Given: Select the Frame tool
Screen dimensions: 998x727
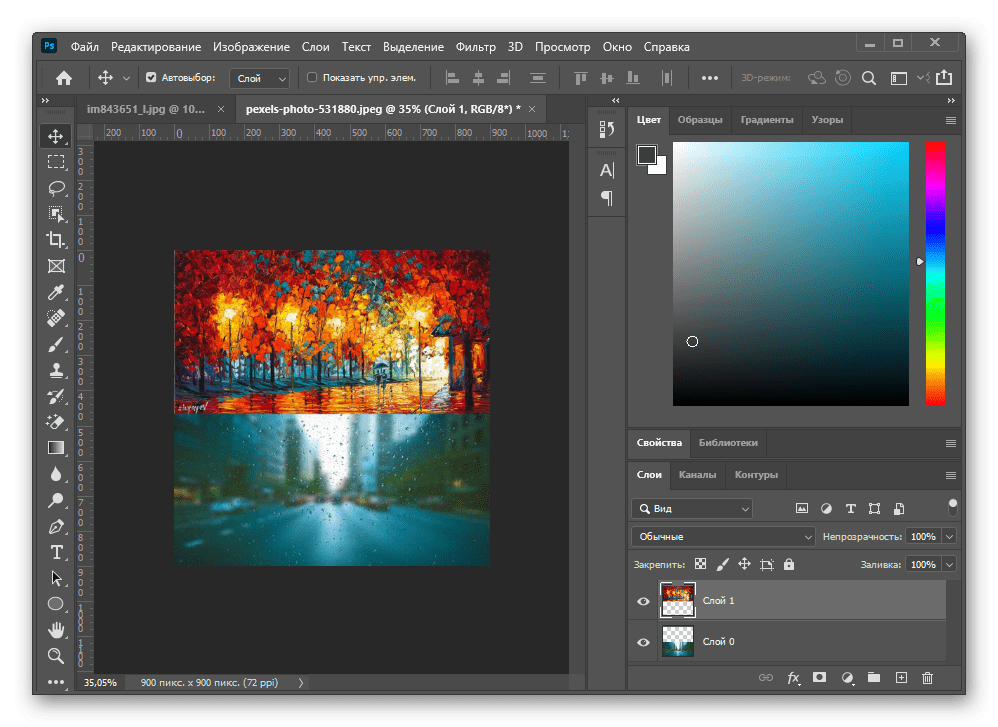Looking at the screenshot, I should pyautogui.click(x=56, y=266).
